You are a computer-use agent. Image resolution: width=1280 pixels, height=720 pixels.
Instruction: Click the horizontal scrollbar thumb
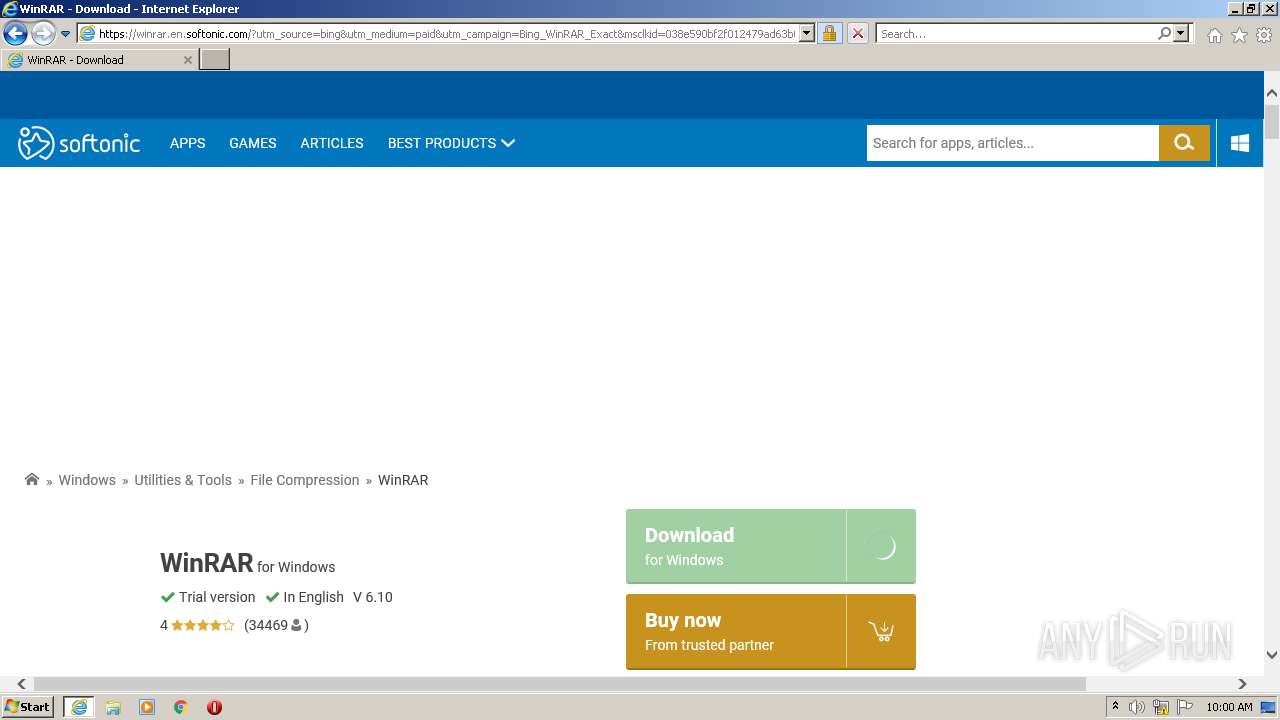pyautogui.click(x=560, y=684)
